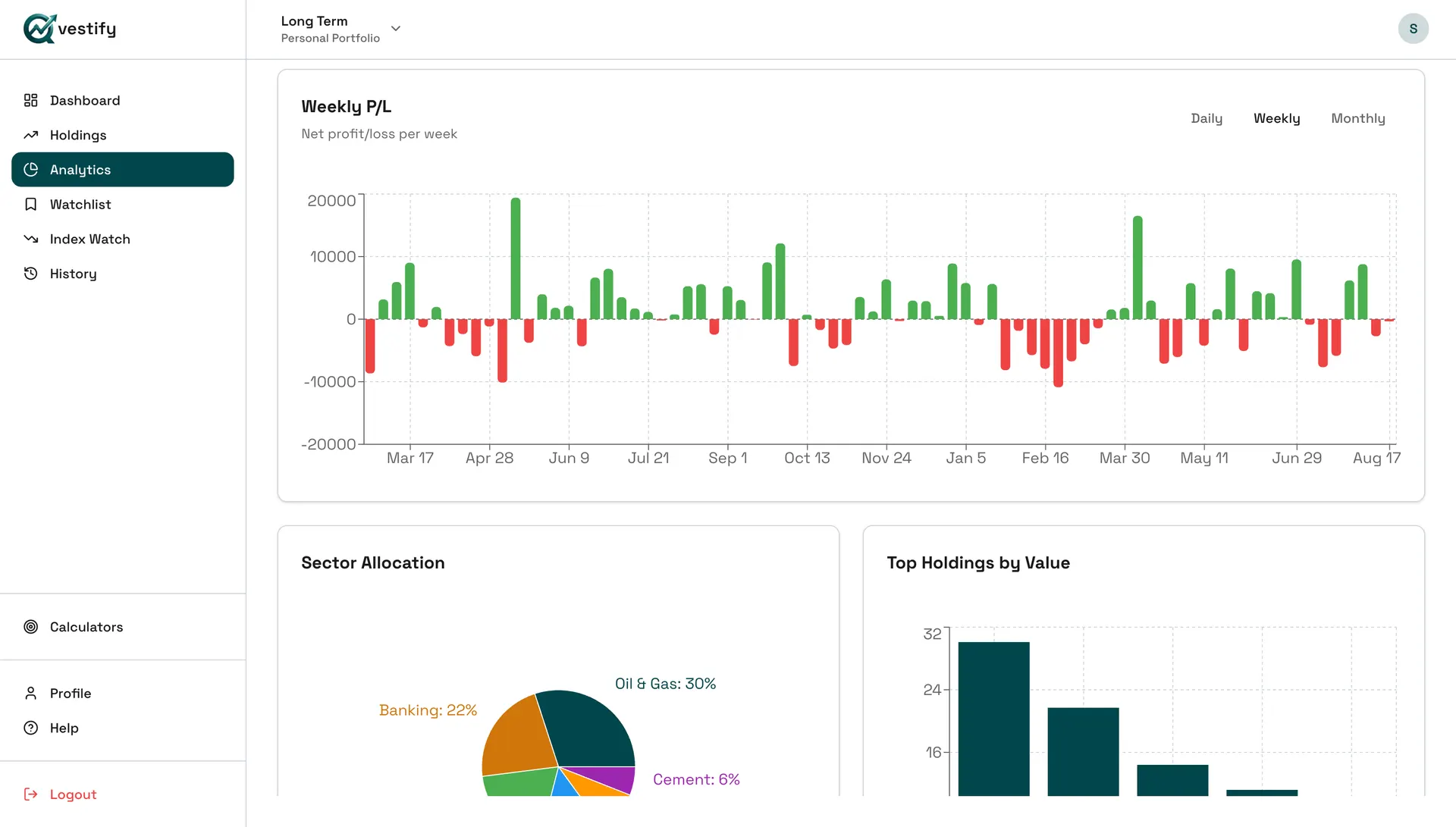1456x827 pixels.
Task: Click the 'Aug 17' axis label
Action: pos(1376,458)
